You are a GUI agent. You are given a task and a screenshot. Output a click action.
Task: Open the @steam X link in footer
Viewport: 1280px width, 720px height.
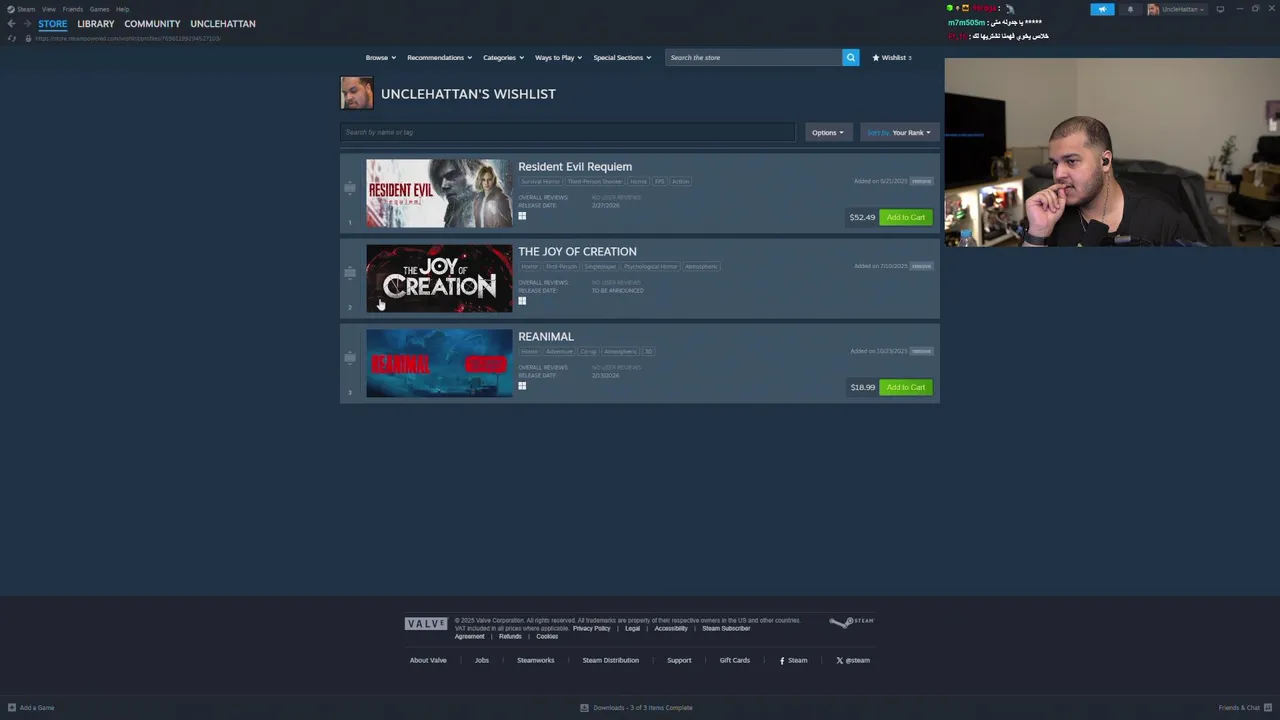tap(853, 660)
